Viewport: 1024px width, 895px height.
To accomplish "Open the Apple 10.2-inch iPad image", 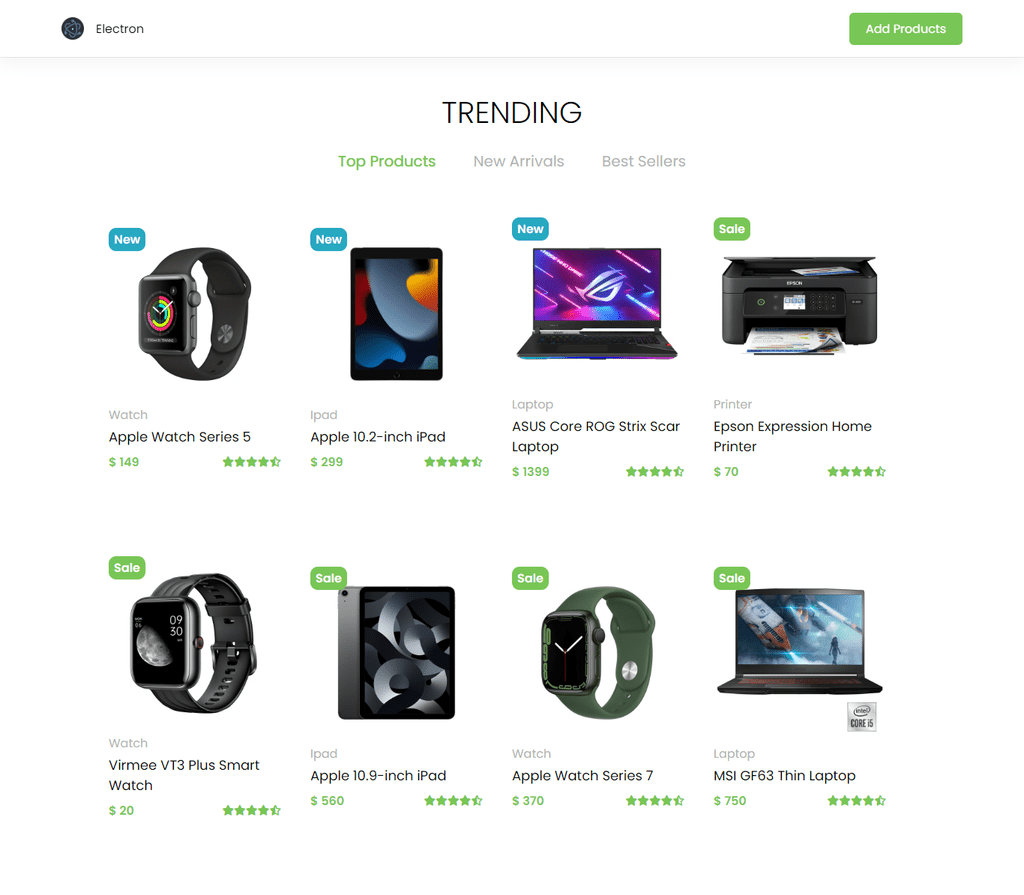I will [396, 314].
